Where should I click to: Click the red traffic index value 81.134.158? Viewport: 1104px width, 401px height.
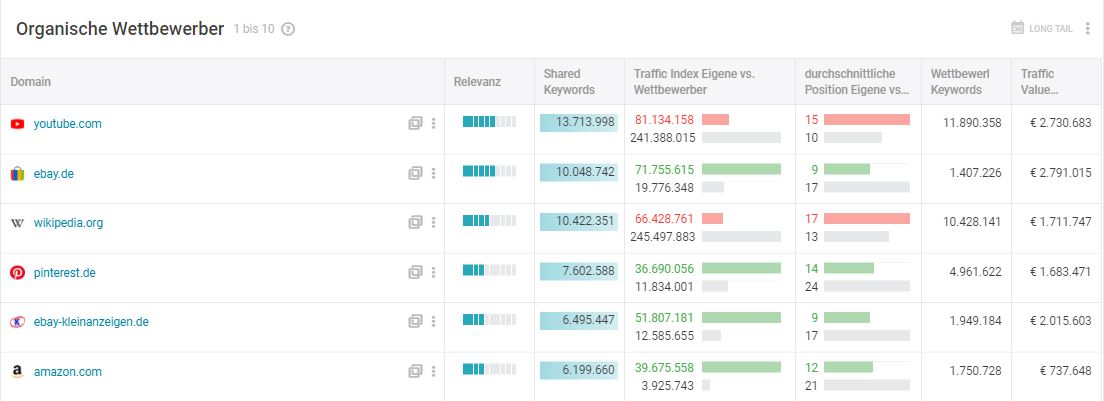664,120
